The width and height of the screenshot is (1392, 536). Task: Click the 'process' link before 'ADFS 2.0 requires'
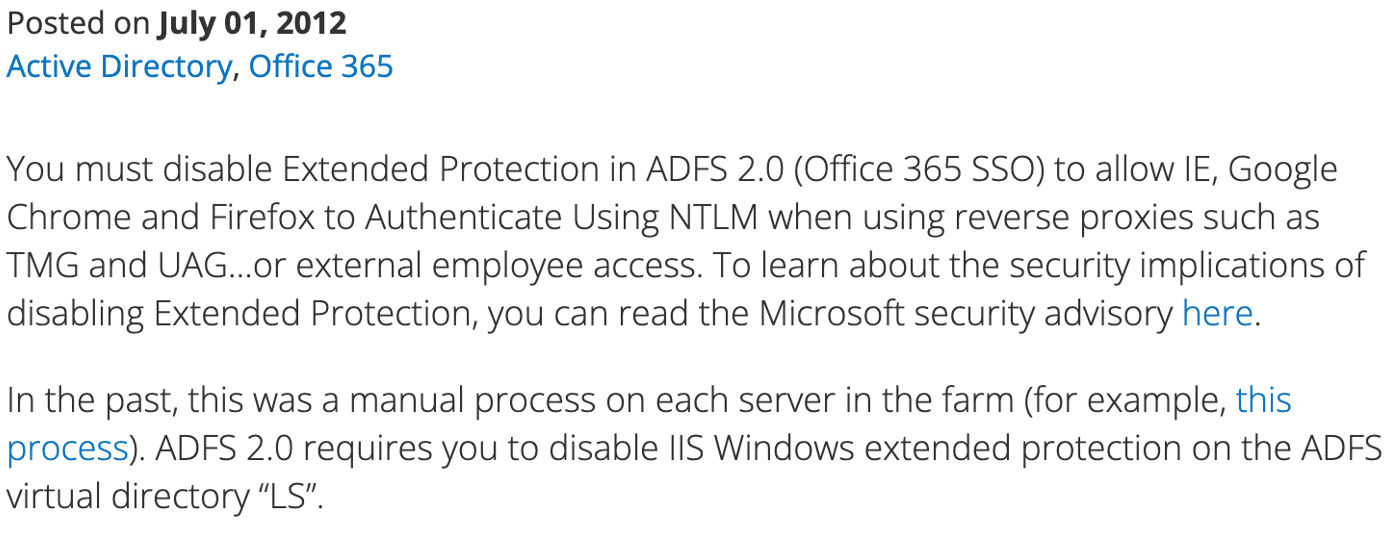pyautogui.click(x=67, y=449)
